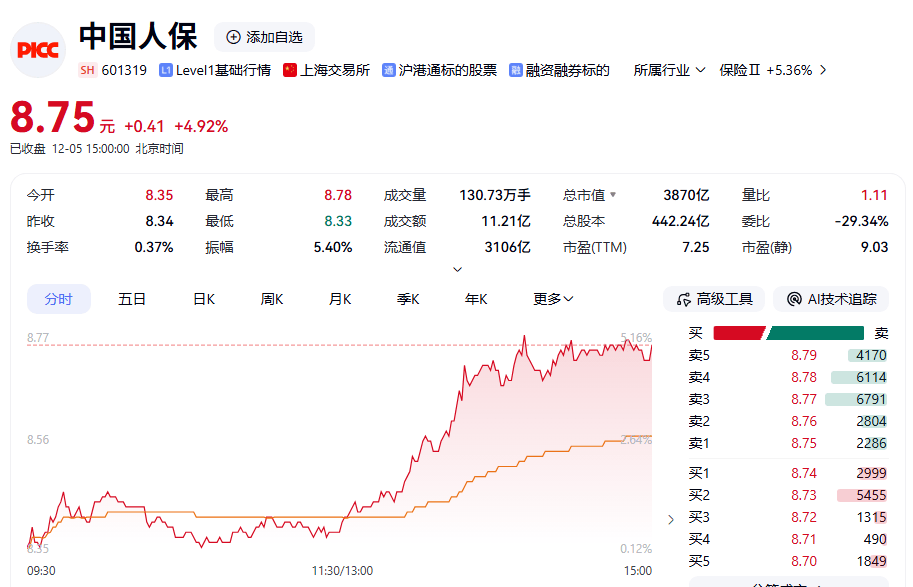913x587 pixels.
Task: Open 高级工具 button
Action: pos(715,299)
